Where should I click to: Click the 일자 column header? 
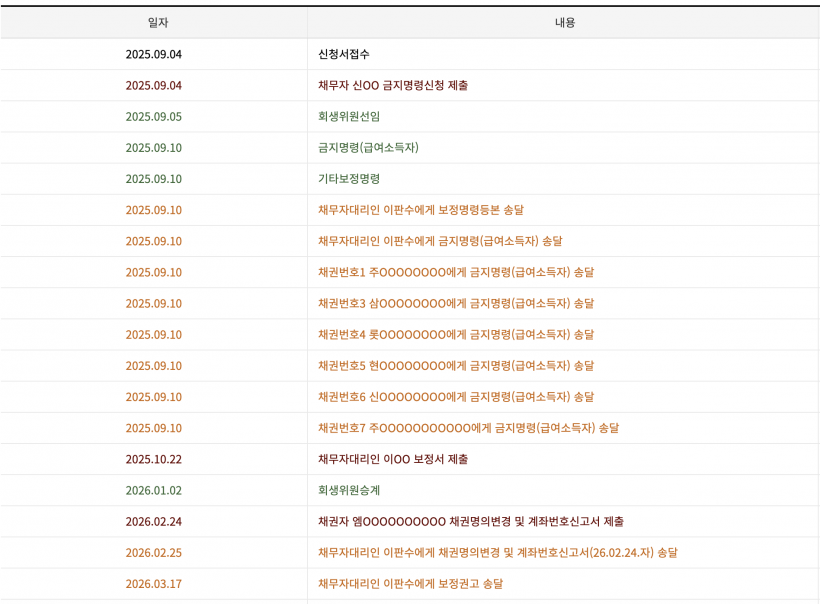pos(158,22)
